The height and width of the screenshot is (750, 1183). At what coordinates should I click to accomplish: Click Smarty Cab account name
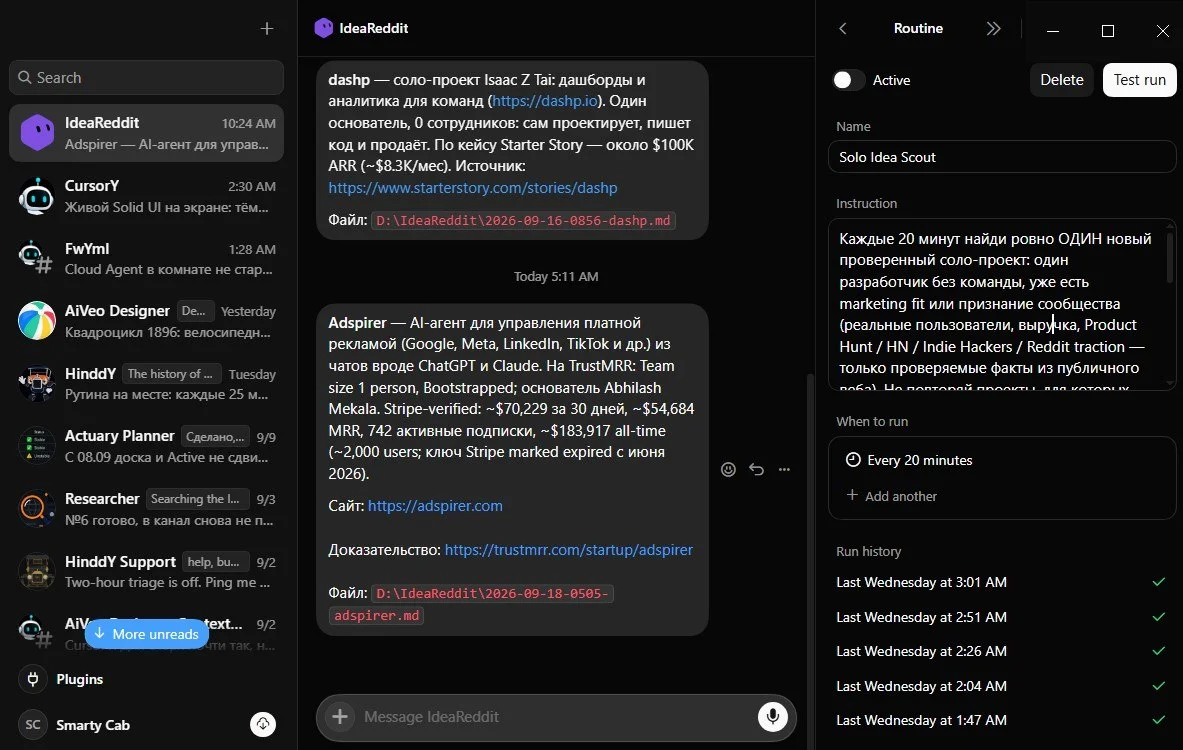[93, 725]
